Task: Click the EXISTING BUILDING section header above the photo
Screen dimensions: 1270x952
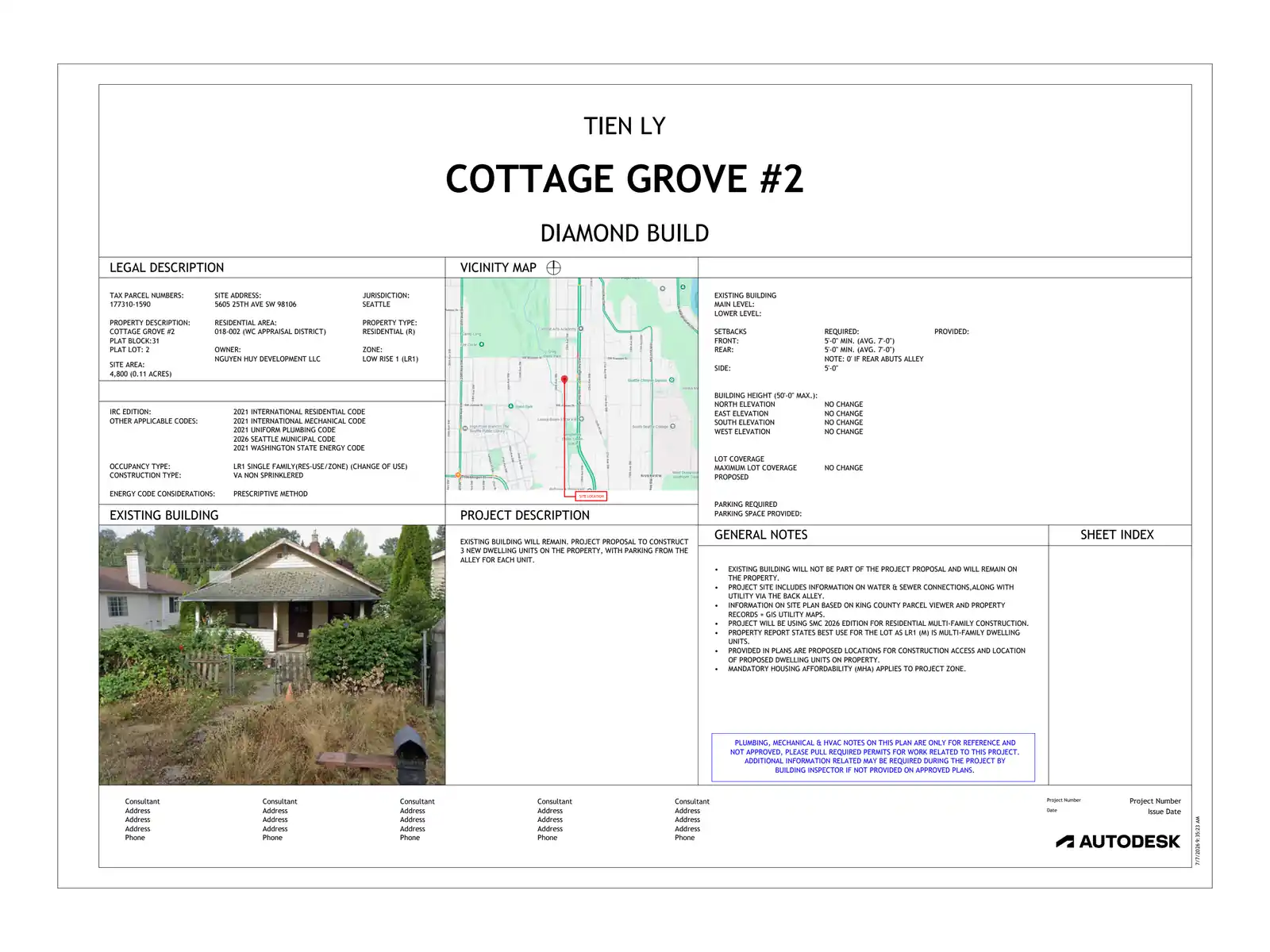Action: tap(164, 516)
